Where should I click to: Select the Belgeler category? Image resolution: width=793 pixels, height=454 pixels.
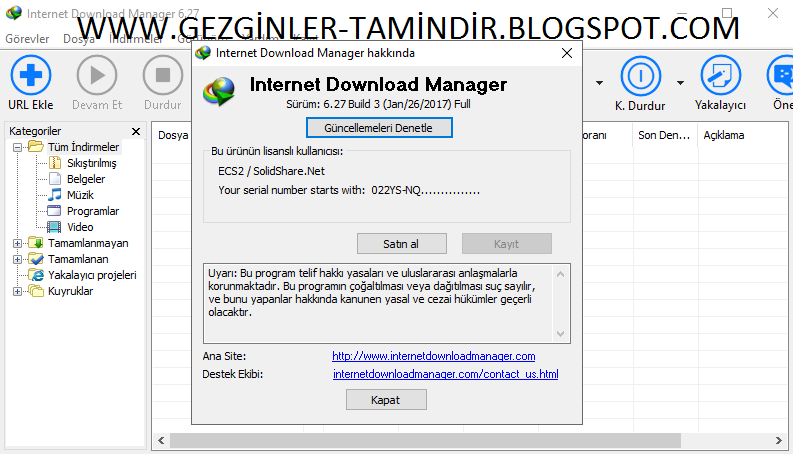click(86, 179)
